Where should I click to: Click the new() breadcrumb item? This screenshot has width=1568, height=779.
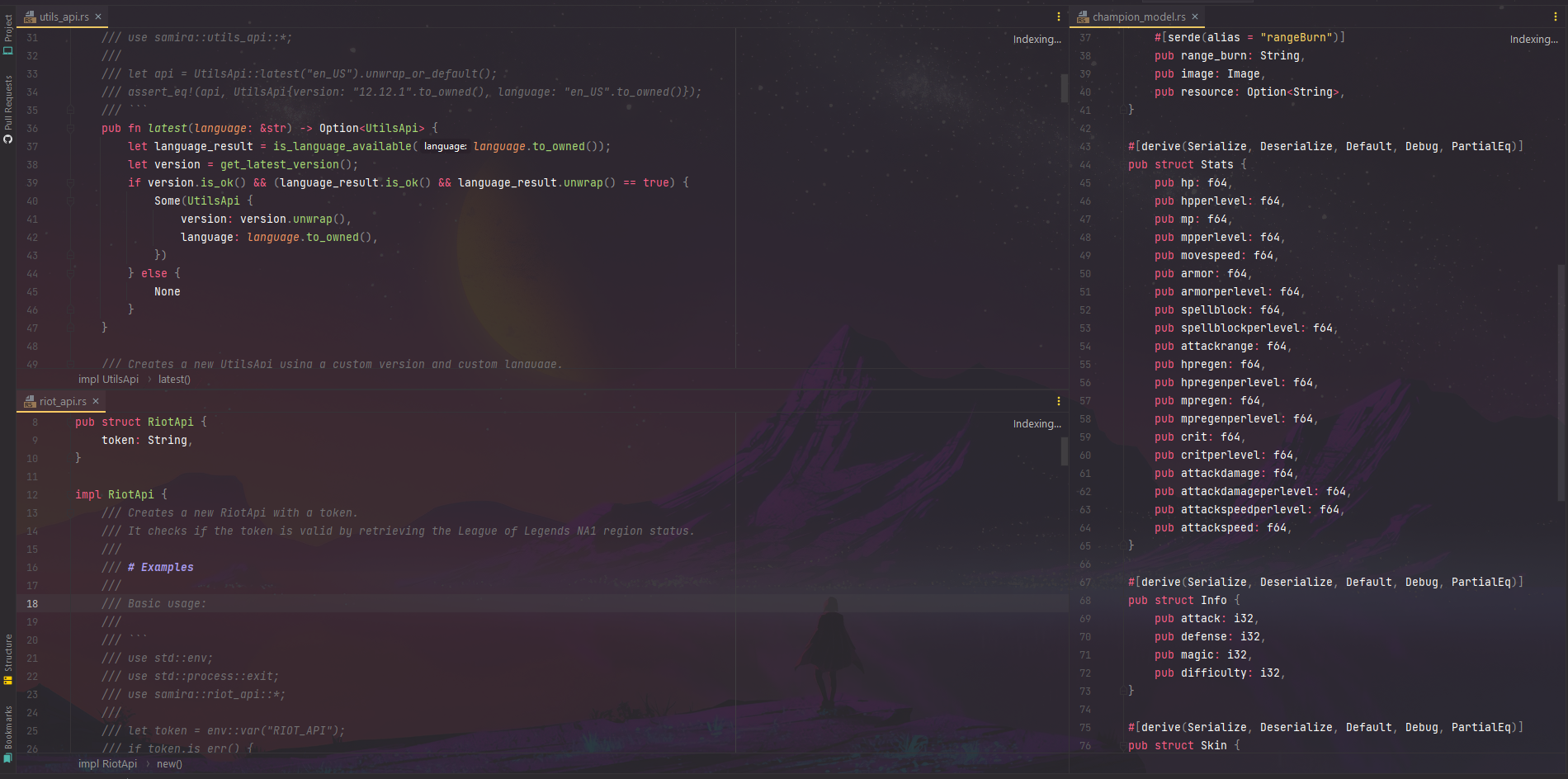coord(168,763)
